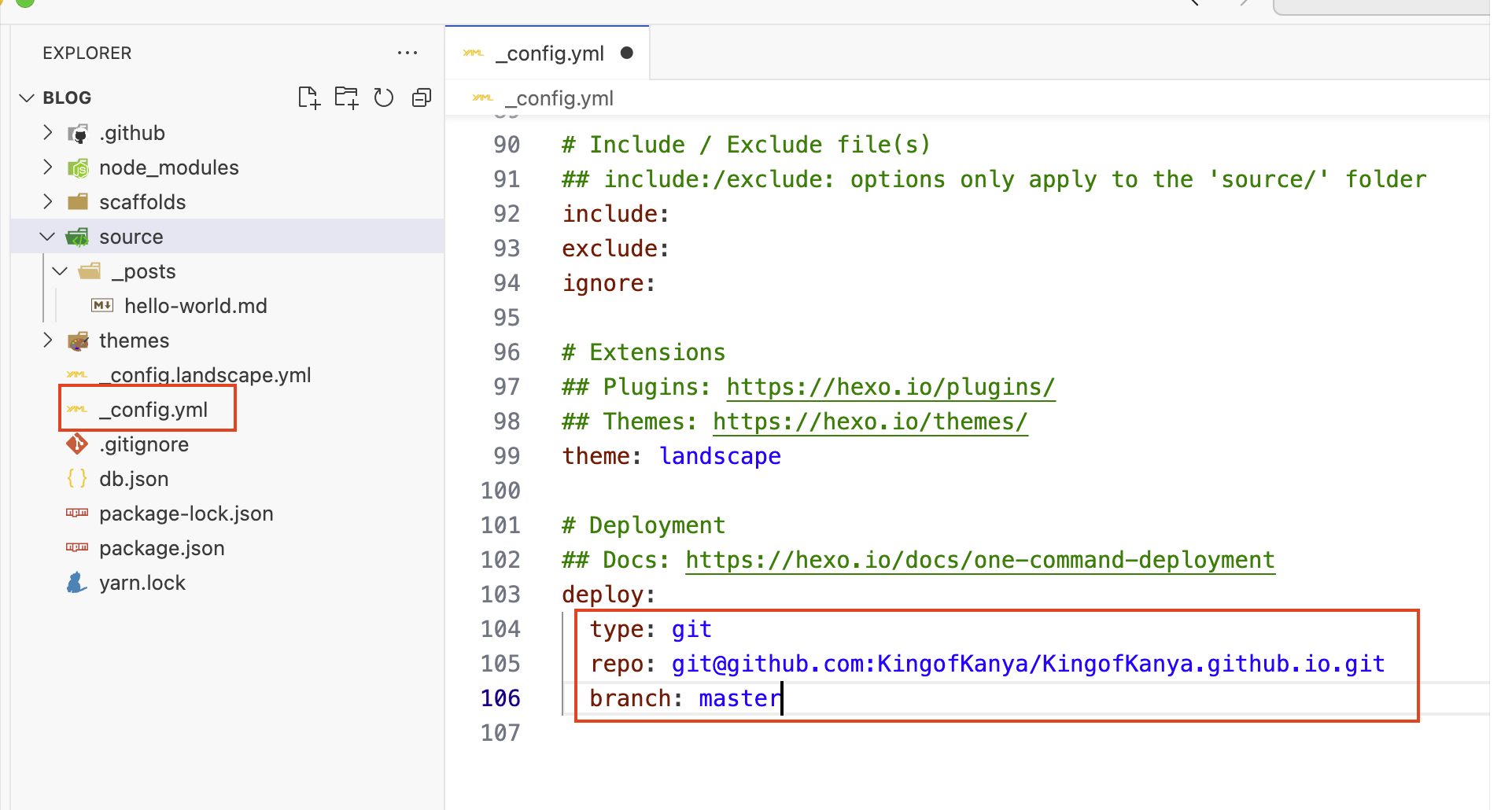
Task: Click the EXPLORER panel title
Action: click(87, 53)
